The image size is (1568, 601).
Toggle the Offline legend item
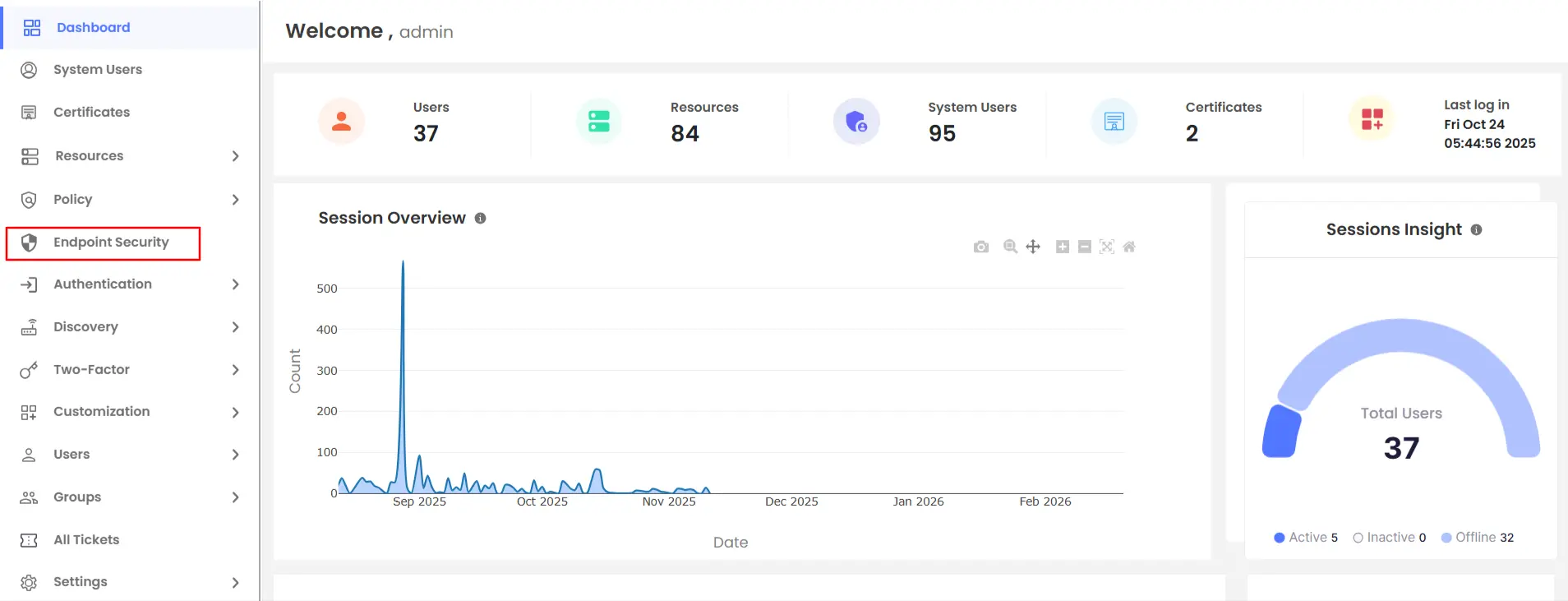[1477, 538]
